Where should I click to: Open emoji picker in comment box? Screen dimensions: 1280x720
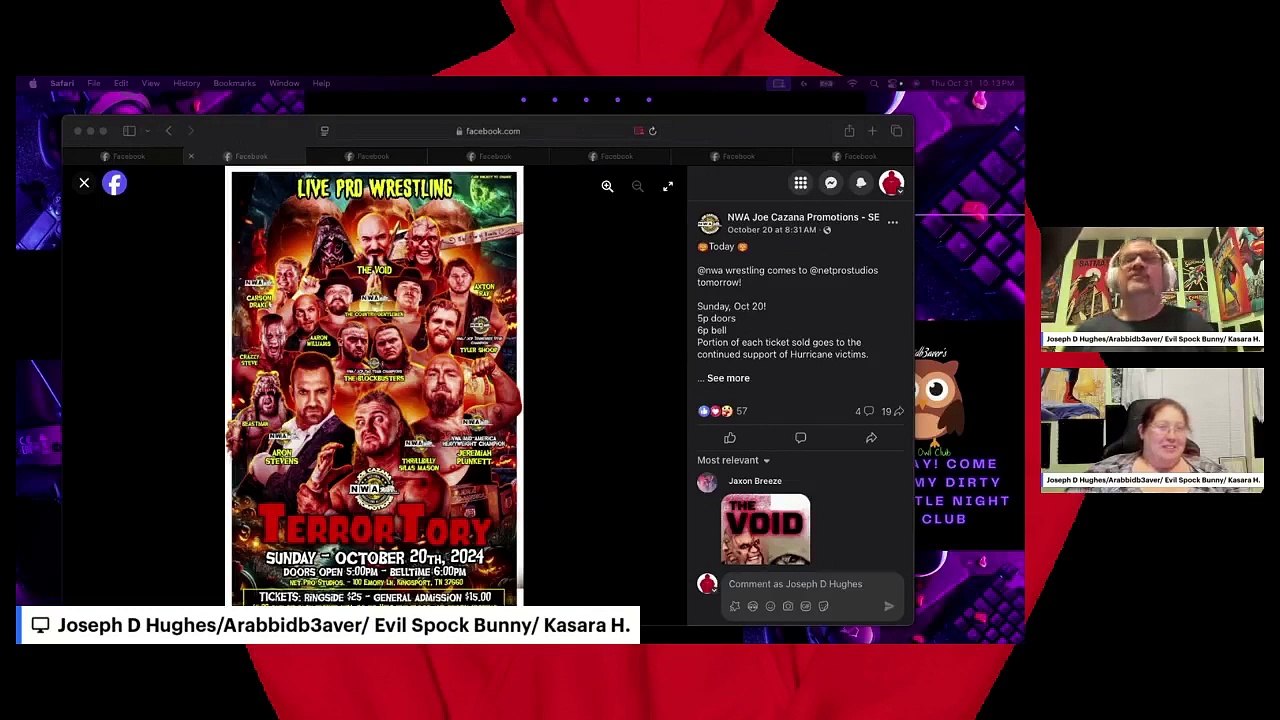[770, 606]
